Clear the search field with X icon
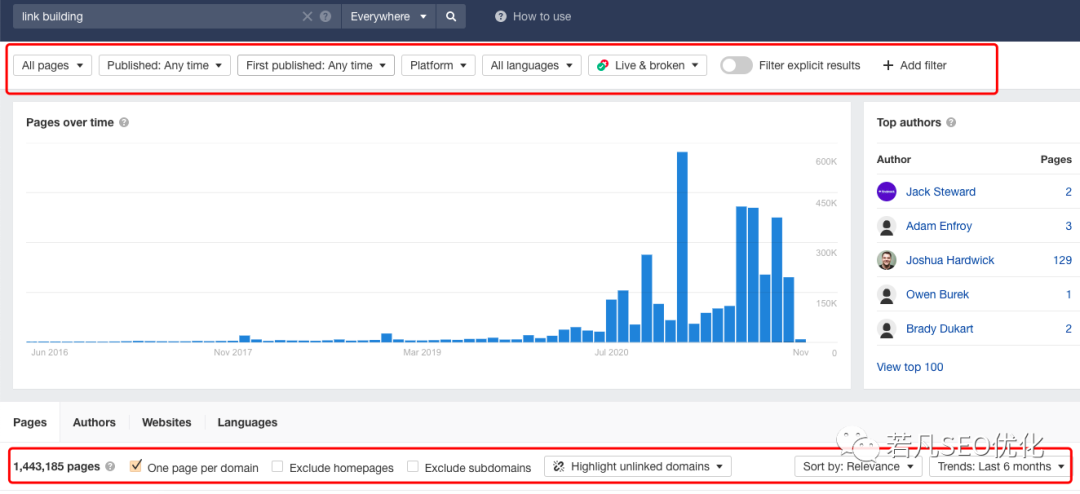The image size is (1080, 494). [308, 17]
